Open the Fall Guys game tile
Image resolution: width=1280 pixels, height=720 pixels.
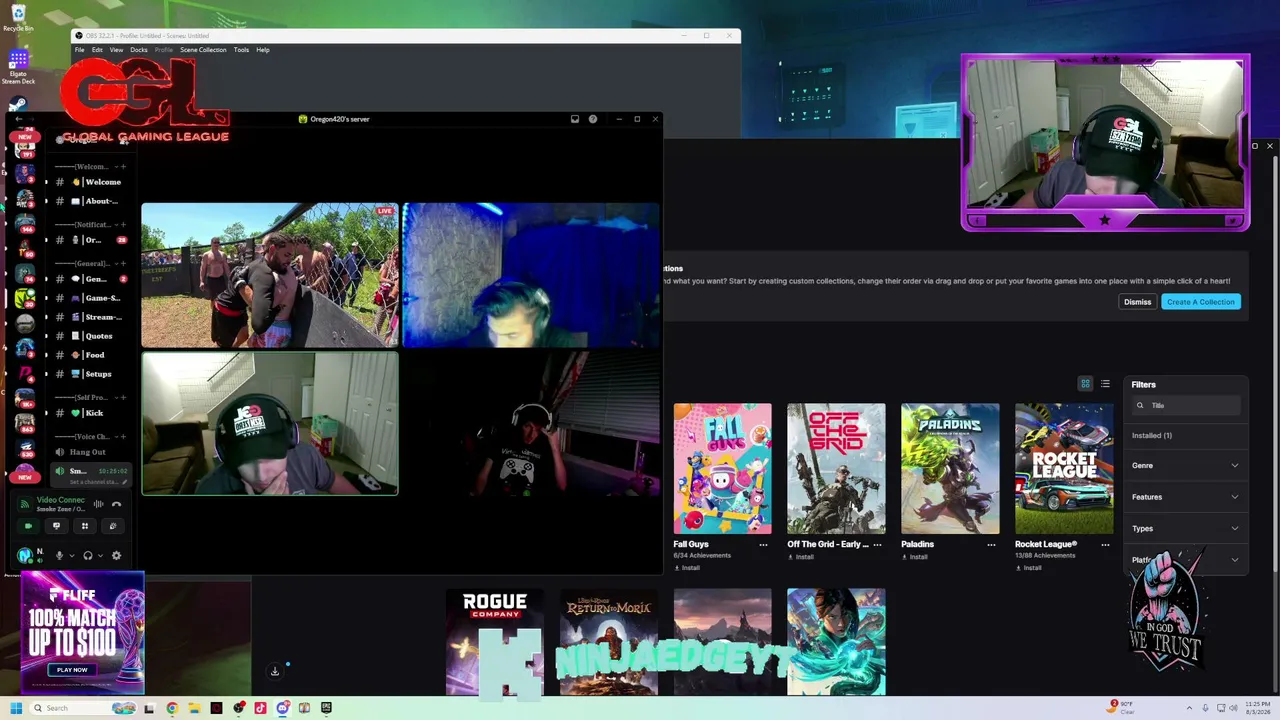tap(722, 469)
